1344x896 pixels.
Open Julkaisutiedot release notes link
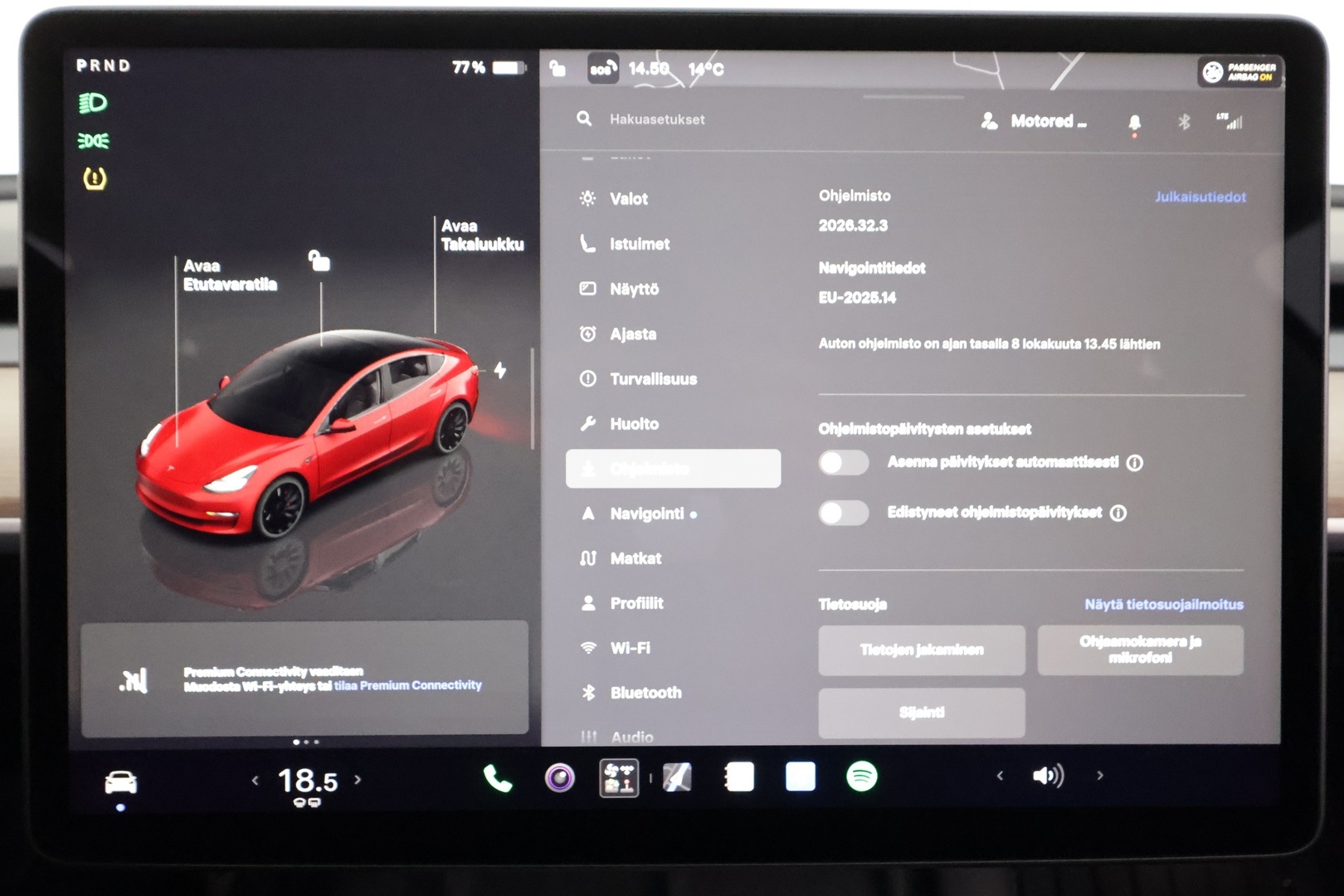pyautogui.click(x=1200, y=197)
